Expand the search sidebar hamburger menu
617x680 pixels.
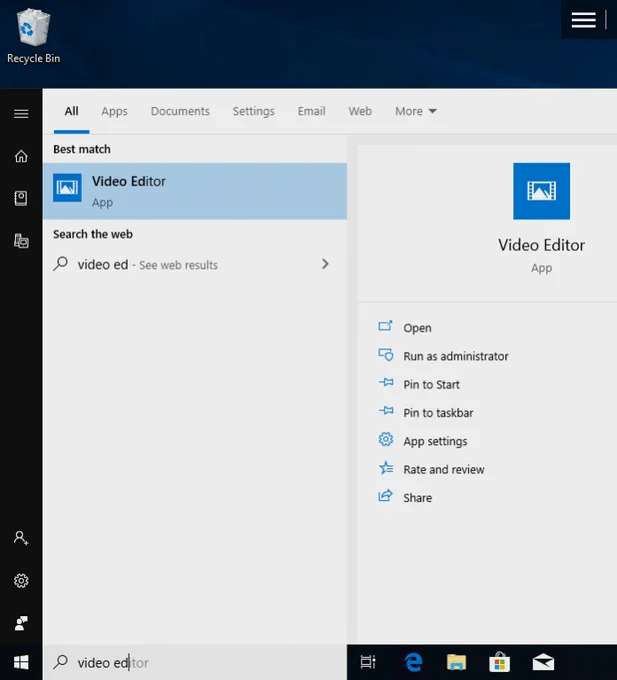point(21,114)
